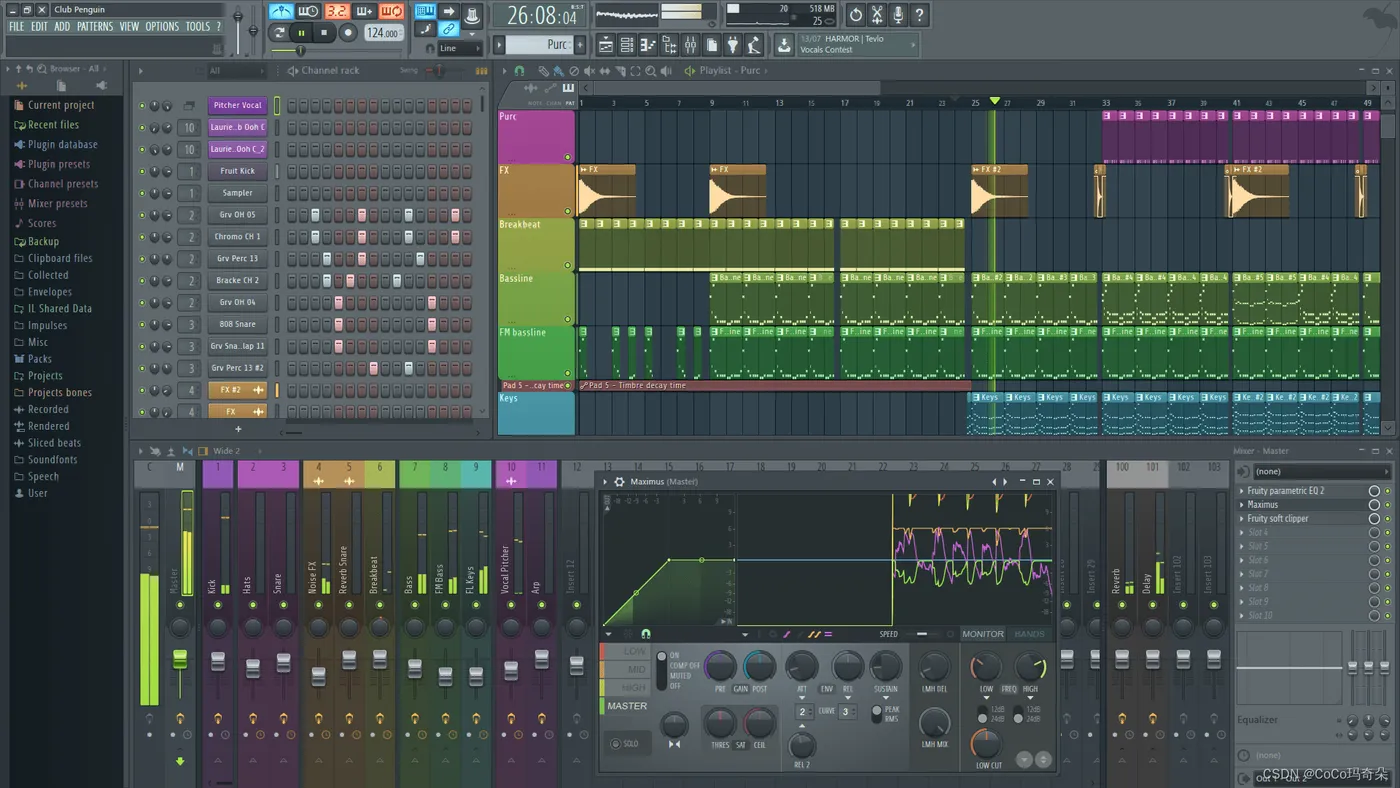Select the playlist Draw pencil tool
Screen dimensions: 1400x788
coord(543,71)
